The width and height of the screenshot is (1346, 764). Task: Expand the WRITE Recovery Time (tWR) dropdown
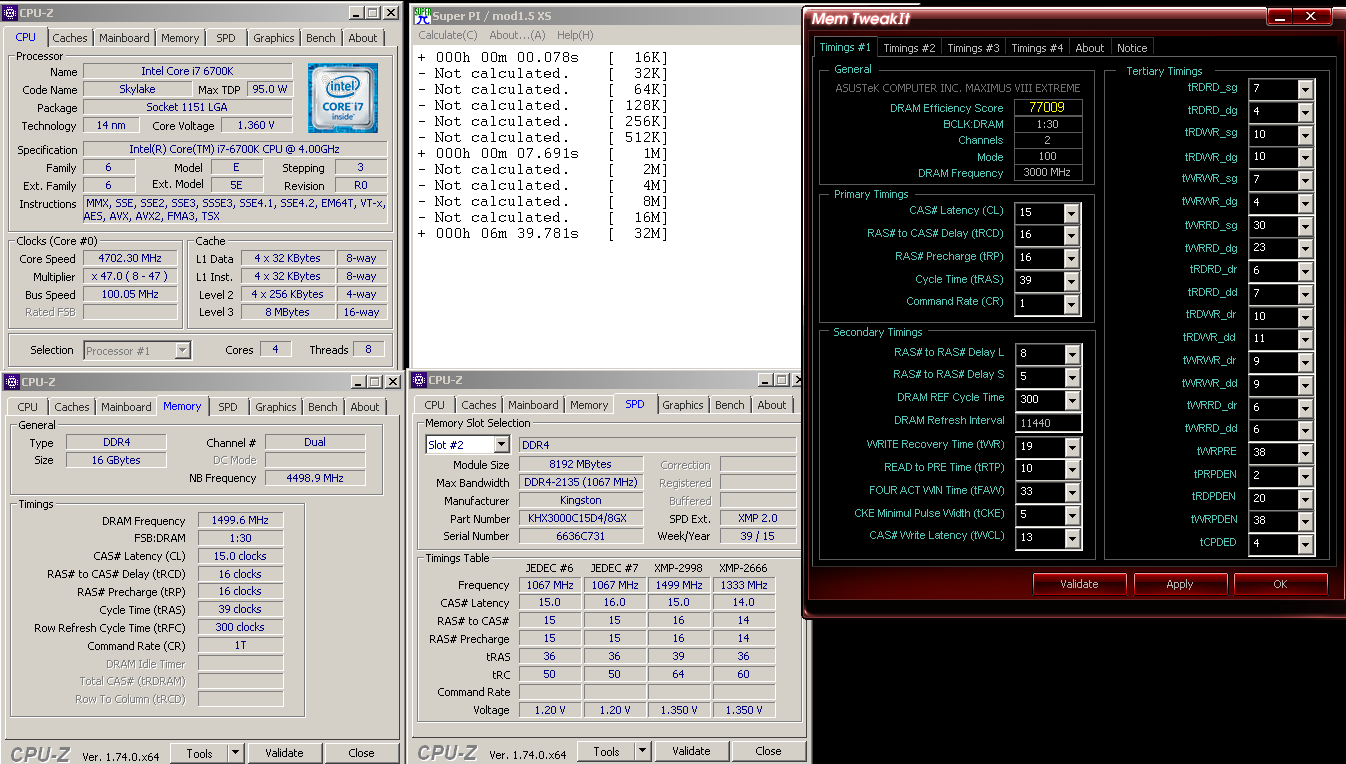point(1072,447)
